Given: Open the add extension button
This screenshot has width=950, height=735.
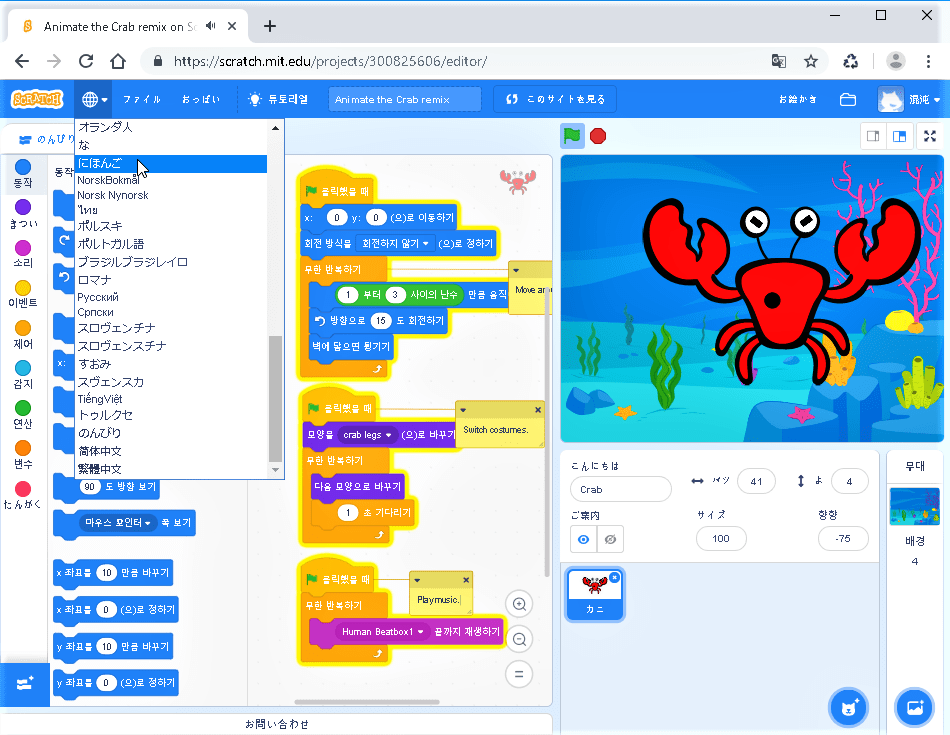Looking at the screenshot, I should 24,684.
